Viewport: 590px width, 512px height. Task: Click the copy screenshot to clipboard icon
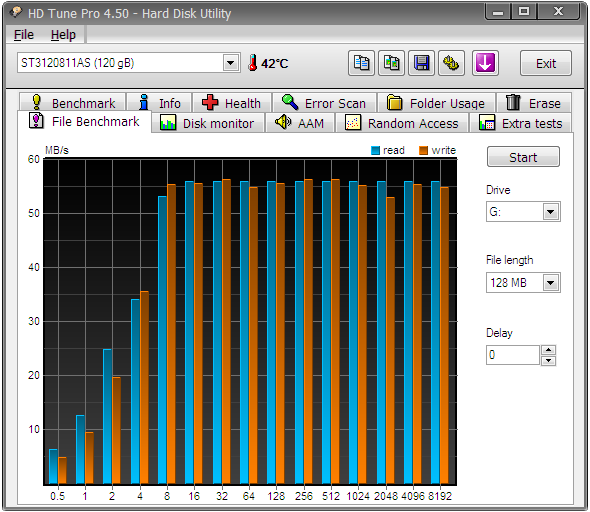click(x=391, y=63)
